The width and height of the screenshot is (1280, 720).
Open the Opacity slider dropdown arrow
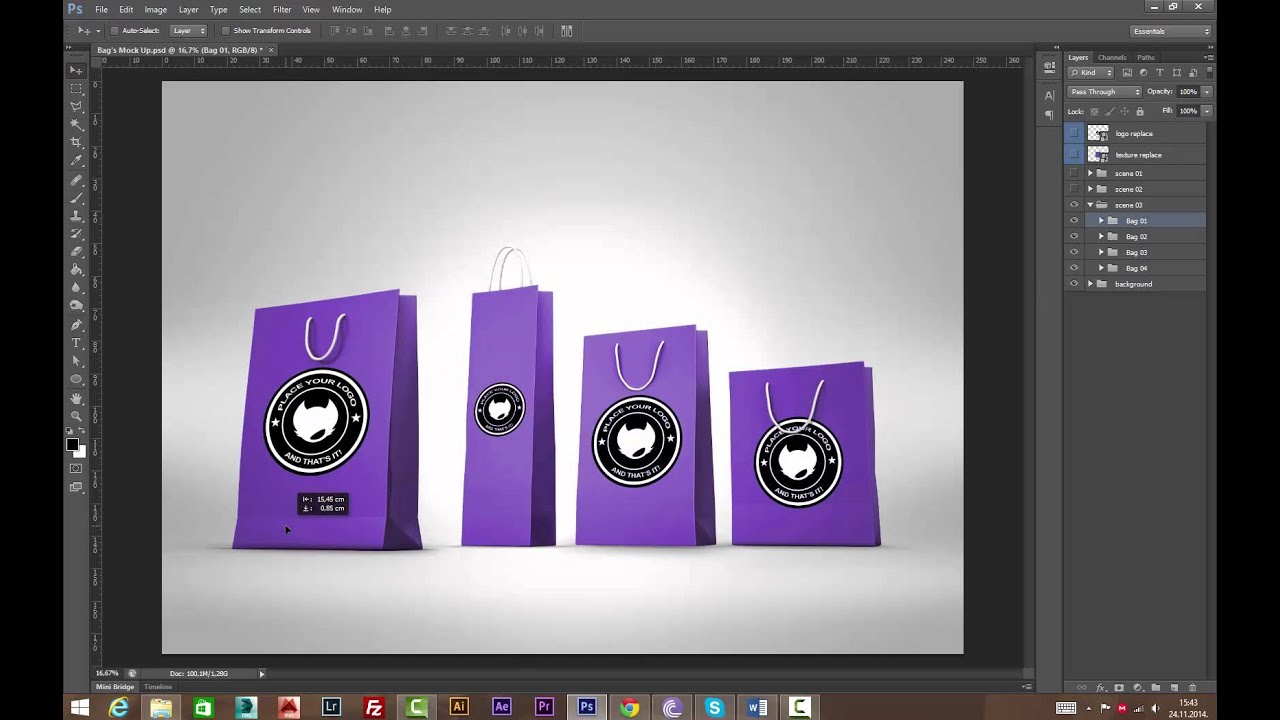coord(1206,92)
